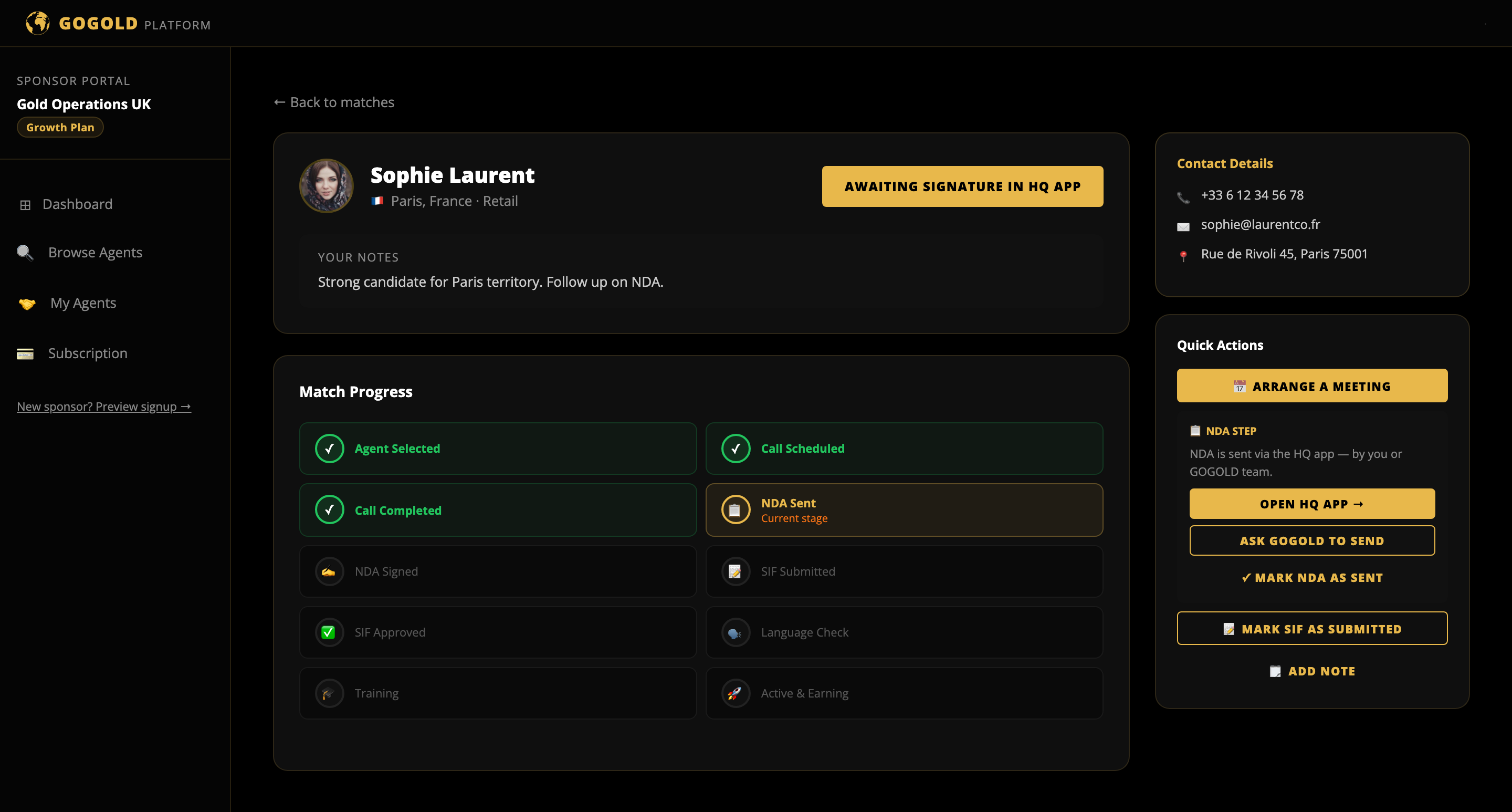The image size is (1512, 812).
Task: Click the Subscription card icon
Action: pyautogui.click(x=25, y=353)
